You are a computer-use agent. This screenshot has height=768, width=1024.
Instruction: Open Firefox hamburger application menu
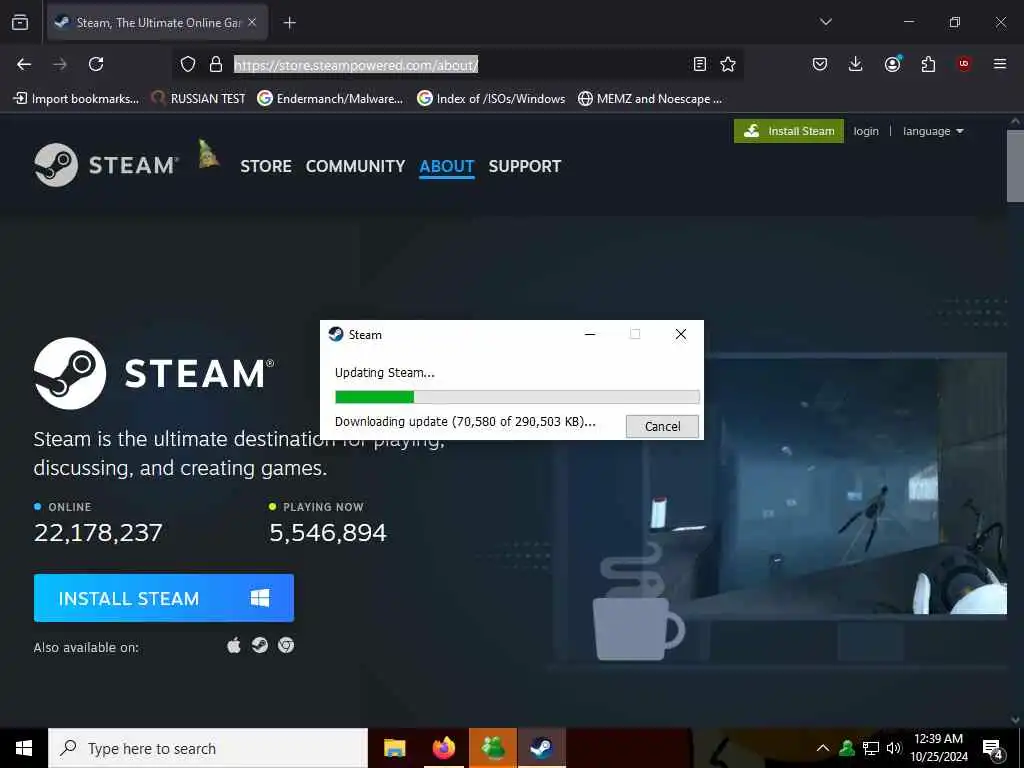[x=1000, y=64]
